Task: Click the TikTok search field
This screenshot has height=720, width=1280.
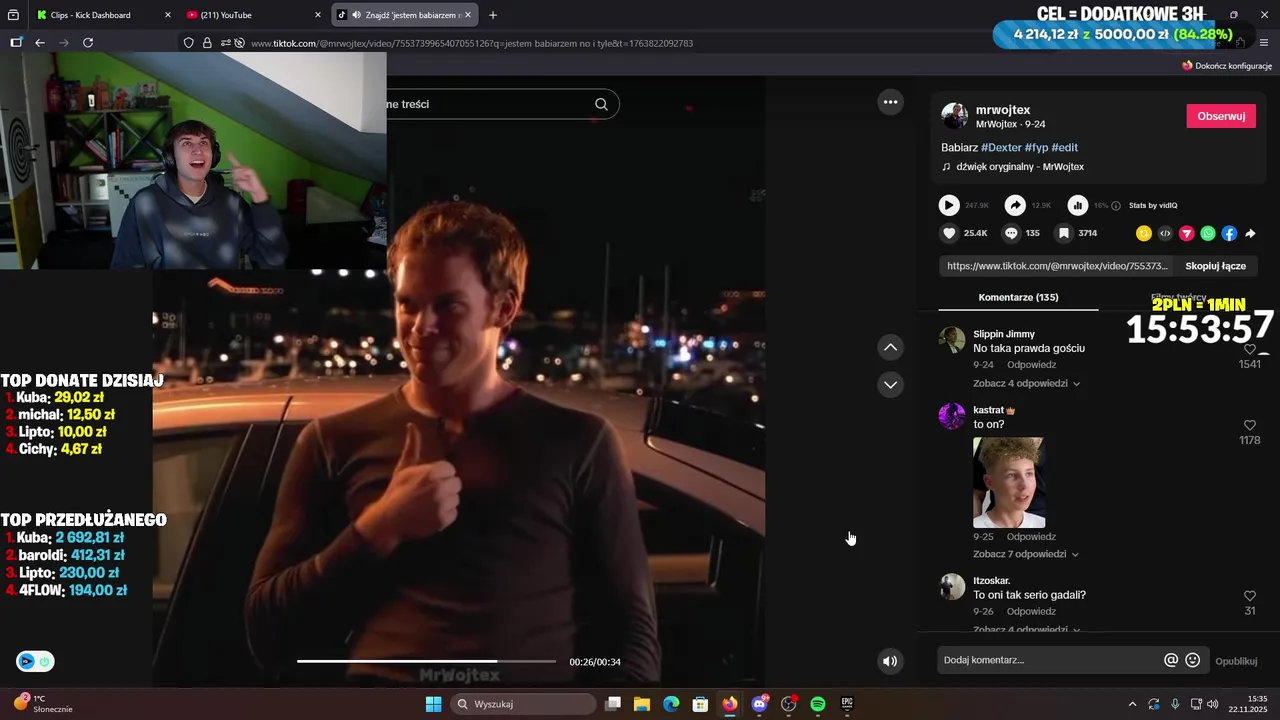Action: pyautogui.click(x=488, y=104)
